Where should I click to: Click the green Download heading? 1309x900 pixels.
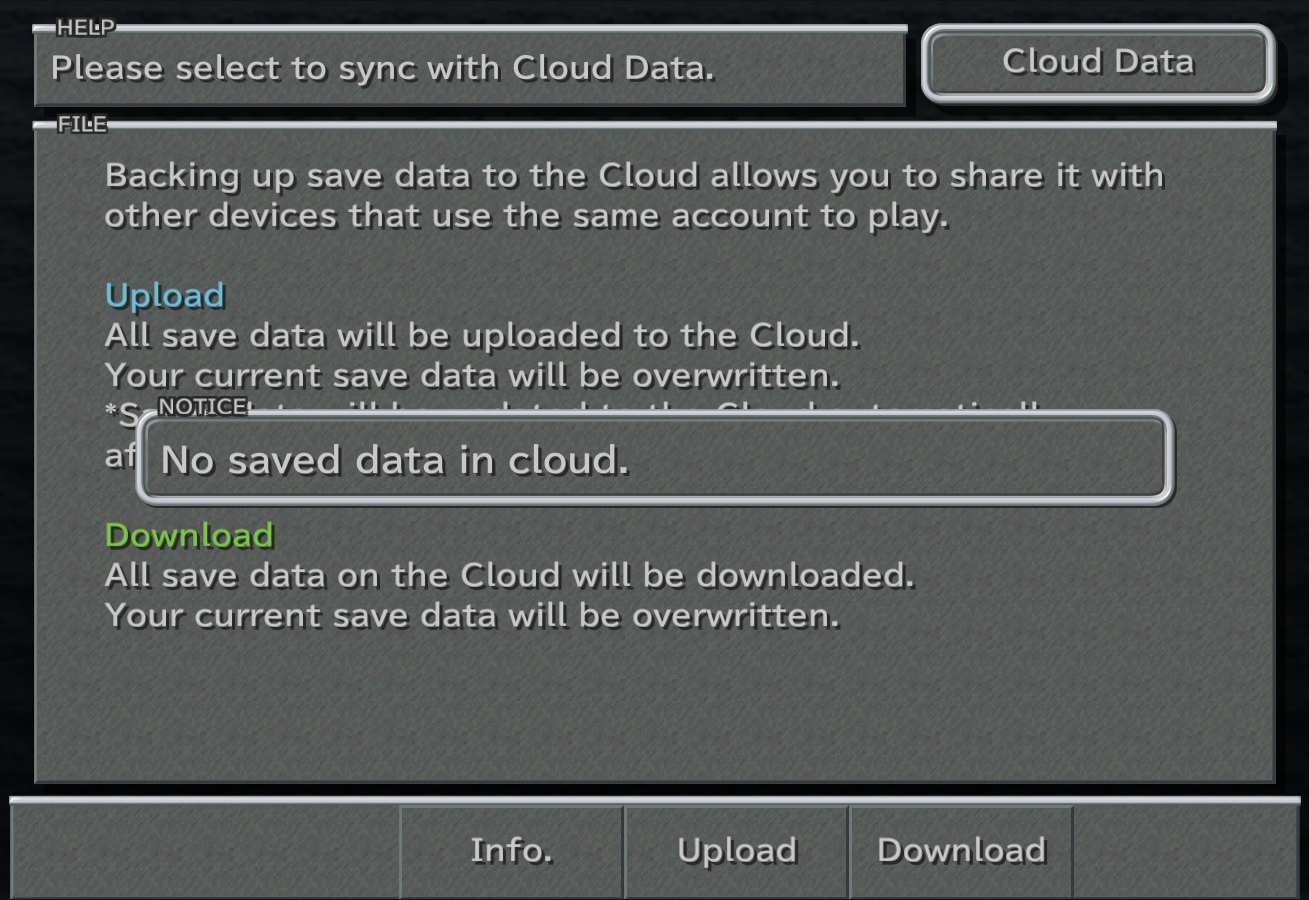(x=189, y=535)
